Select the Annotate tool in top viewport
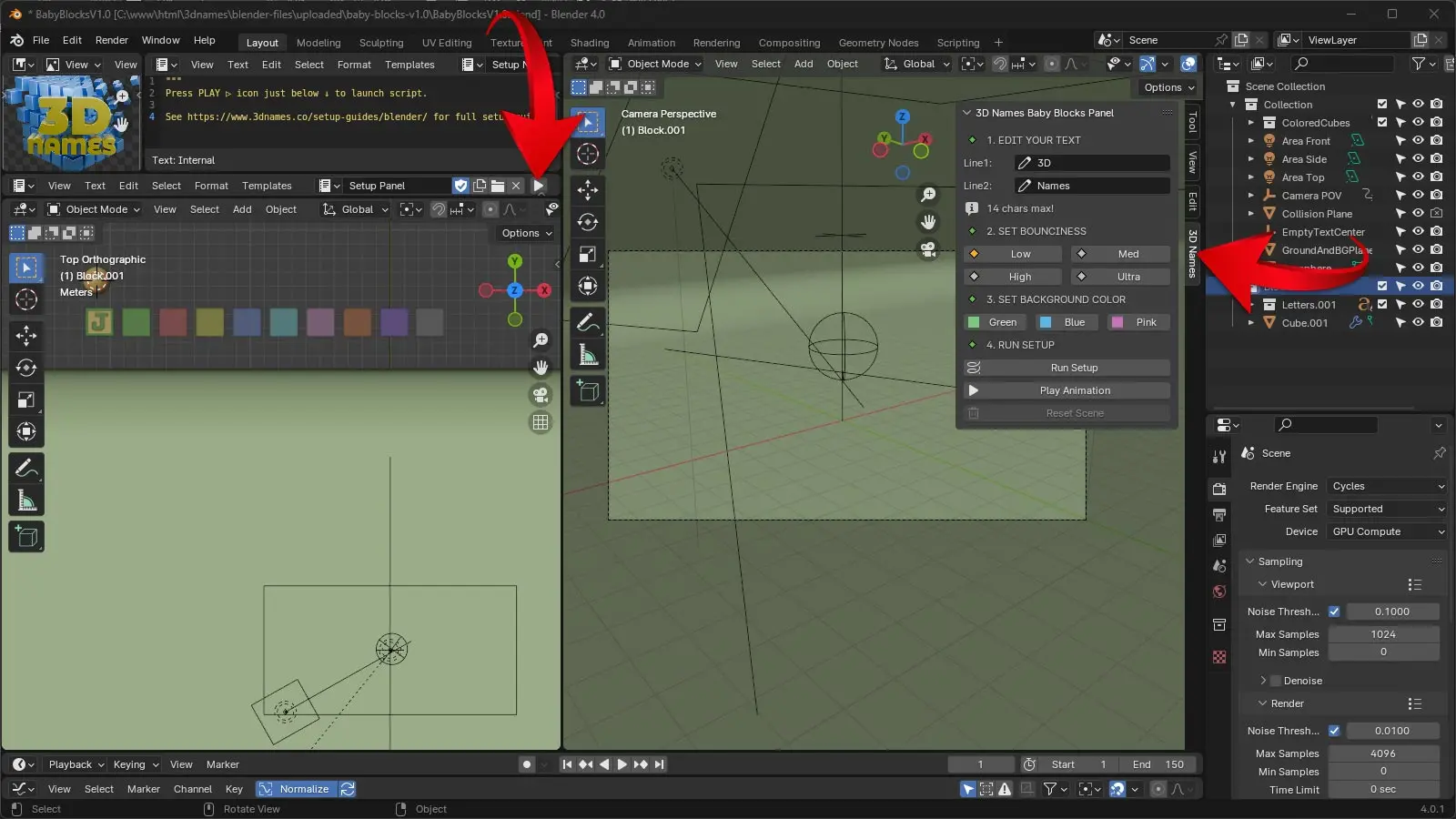The height and width of the screenshot is (819, 1456). coord(26,469)
